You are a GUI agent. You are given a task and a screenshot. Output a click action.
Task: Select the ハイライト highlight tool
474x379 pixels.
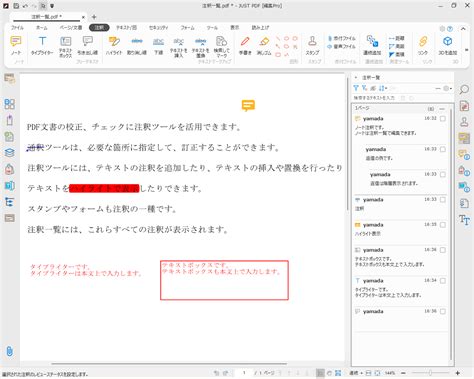[114, 45]
